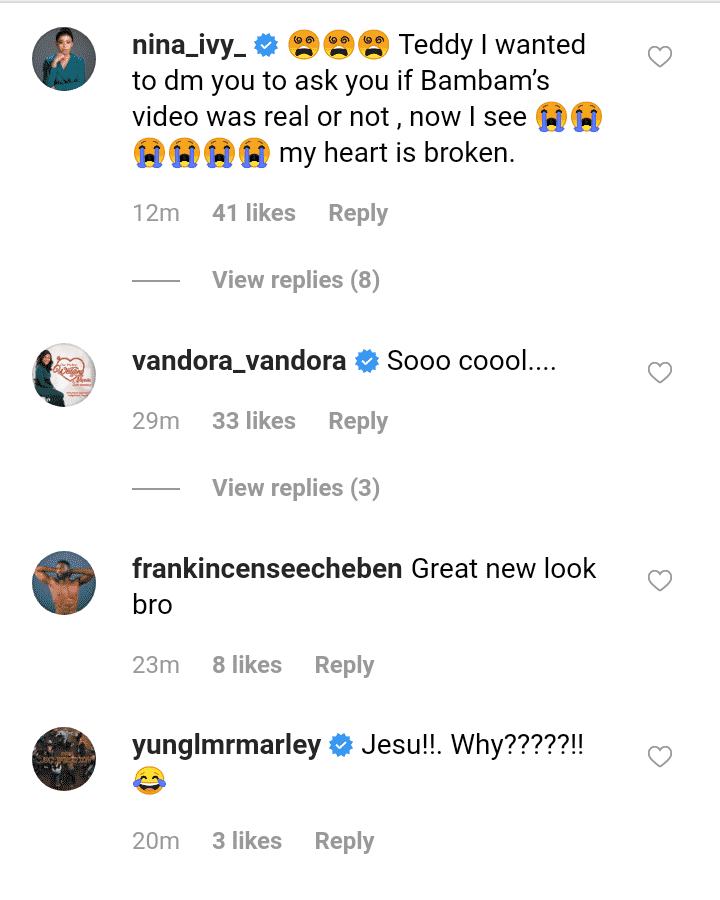
Task: Like frankincenseecheben's comment with the heart
Action: [x=660, y=581]
